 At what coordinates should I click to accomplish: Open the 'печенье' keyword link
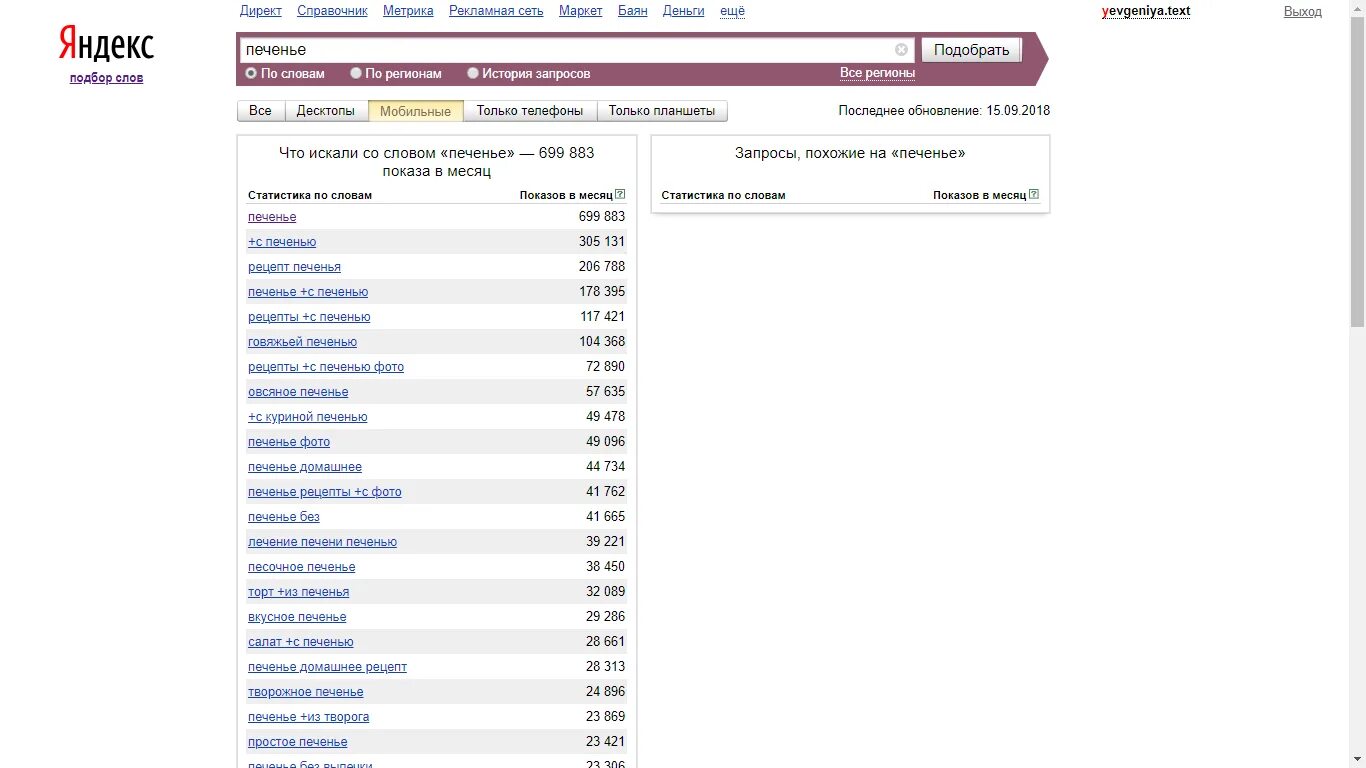click(x=272, y=217)
